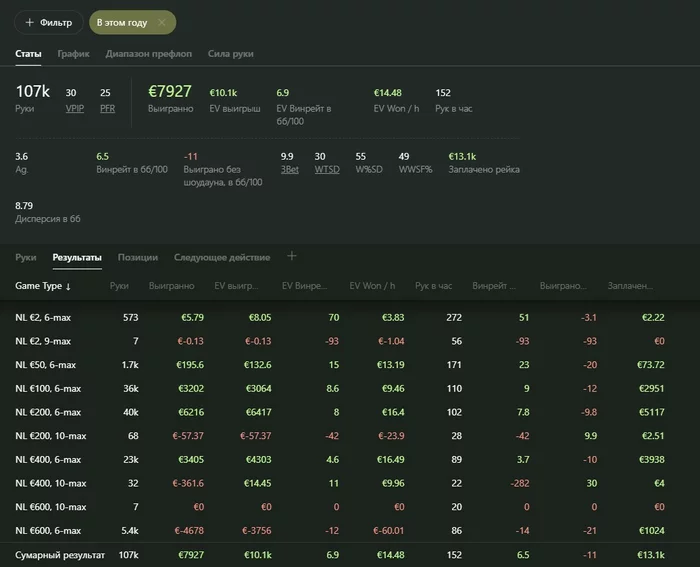Sort by Выиграно column header
Screen dimensions: 700x567
[x=171, y=286]
